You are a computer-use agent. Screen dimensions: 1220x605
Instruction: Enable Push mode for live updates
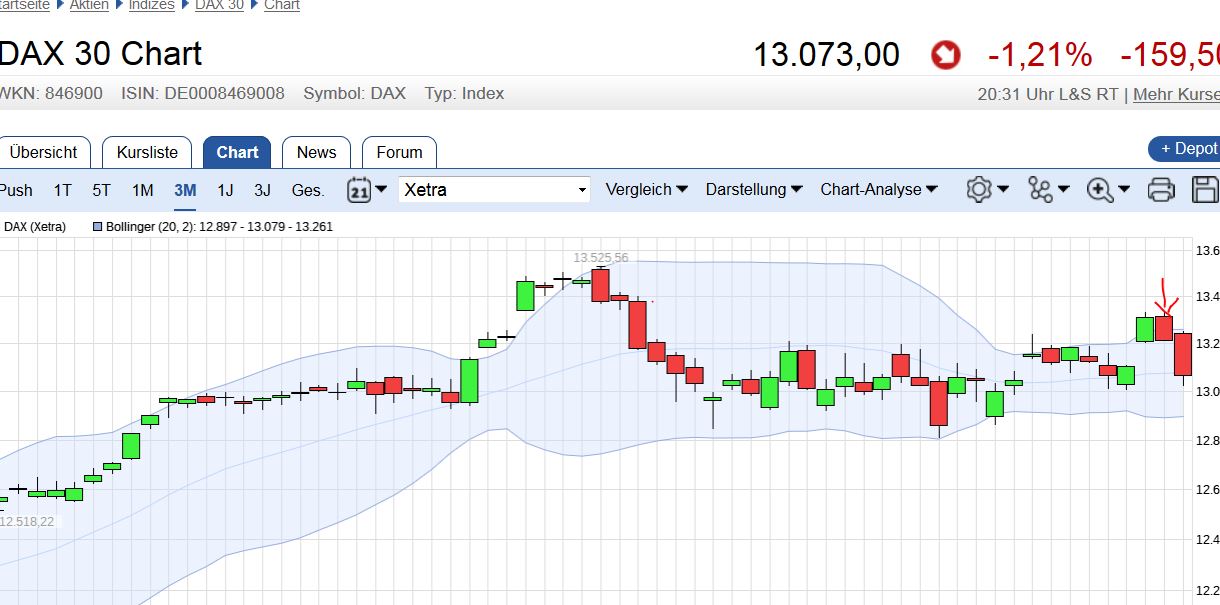(16, 189)
